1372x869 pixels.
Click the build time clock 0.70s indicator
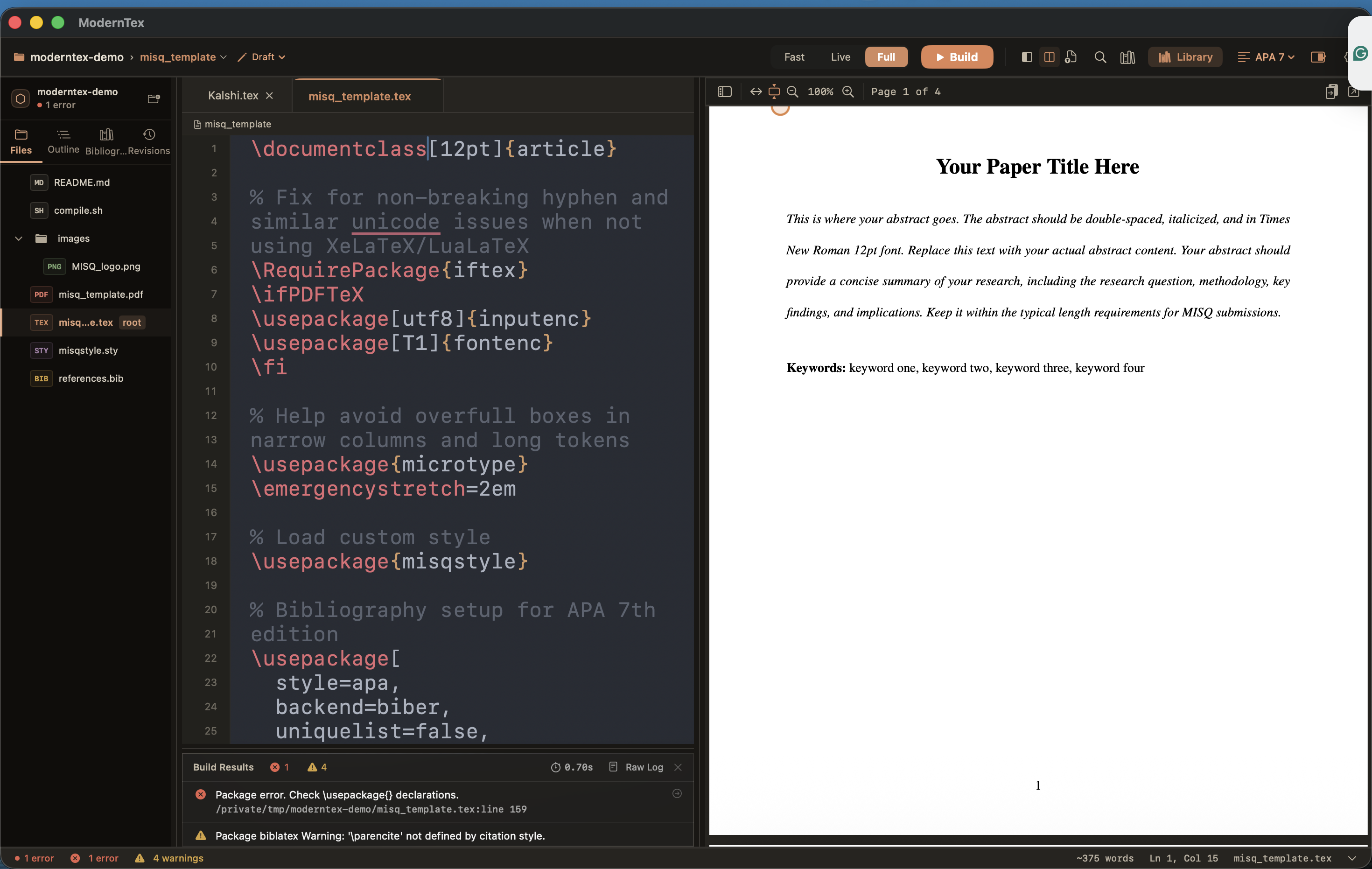pos(572,767)
